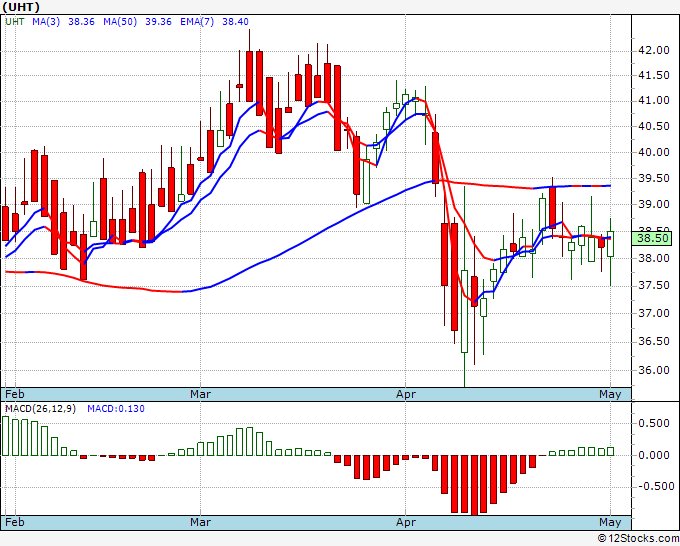The height and width of the screenshot is (546, 680).
Task: Click the 40.50 price axis label
Action: pyautogui.click(x=654, y=127)
